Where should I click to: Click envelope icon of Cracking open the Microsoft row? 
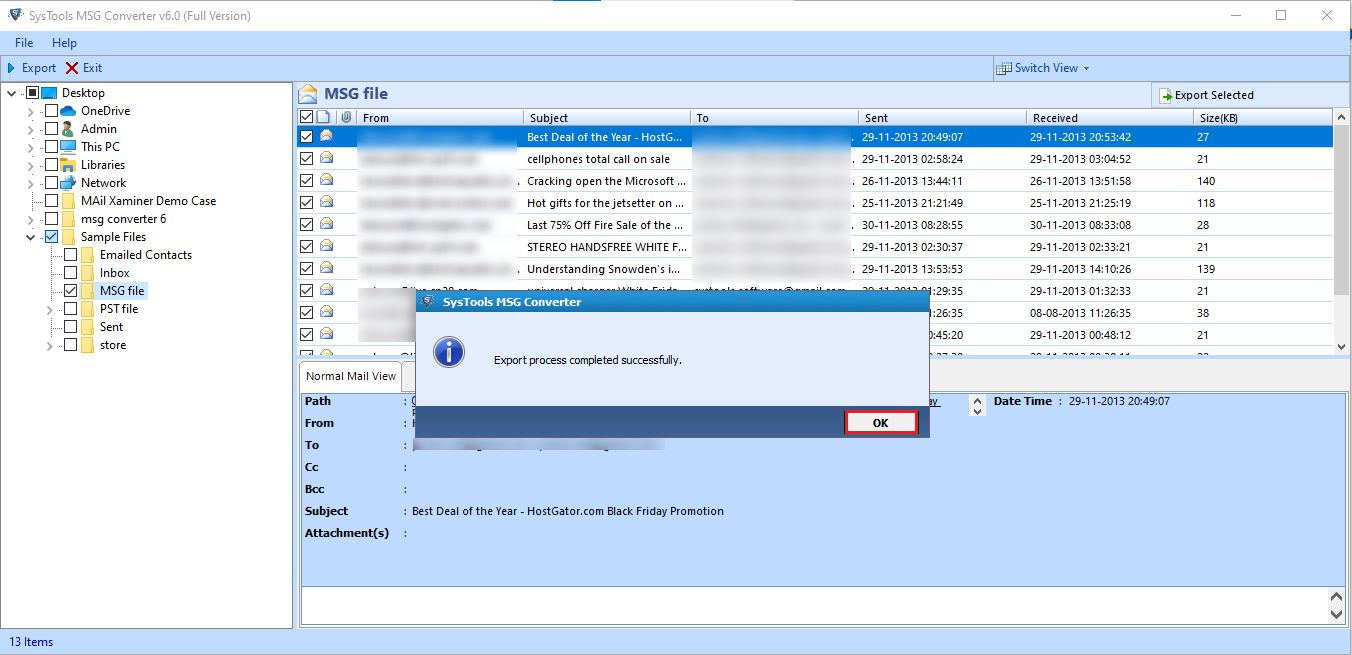tap(326, 181)
